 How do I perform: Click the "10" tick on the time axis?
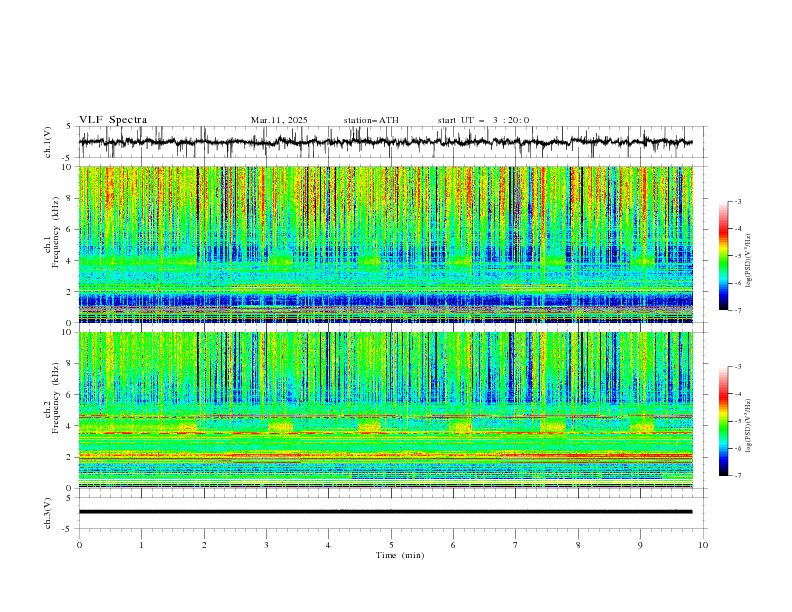(703, 545)
